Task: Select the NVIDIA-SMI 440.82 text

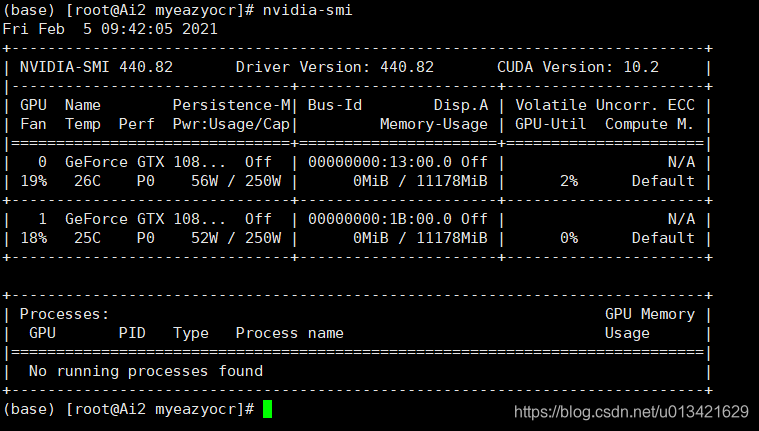Action: click(96, 67)
